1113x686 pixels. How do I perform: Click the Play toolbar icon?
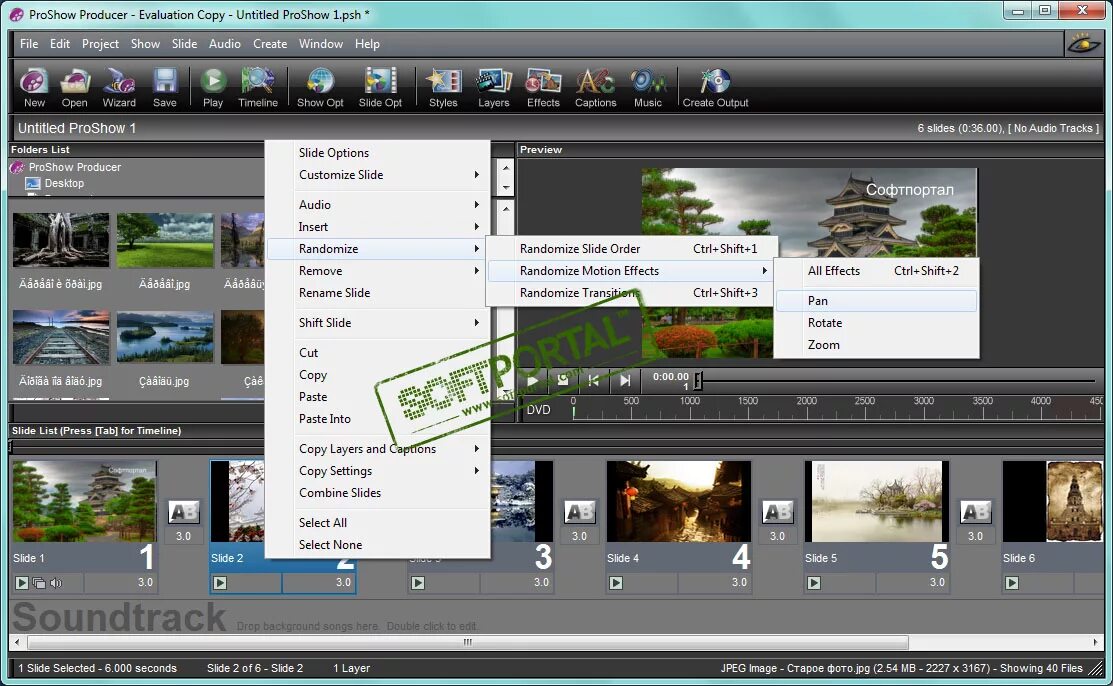point(213,87)
